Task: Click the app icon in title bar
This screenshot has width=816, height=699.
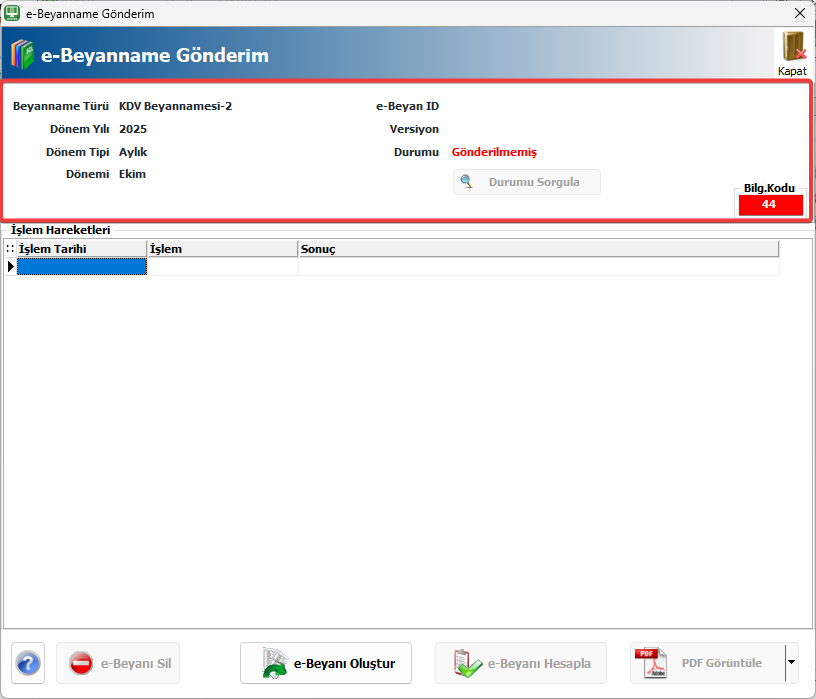Action: coord(13,13)
